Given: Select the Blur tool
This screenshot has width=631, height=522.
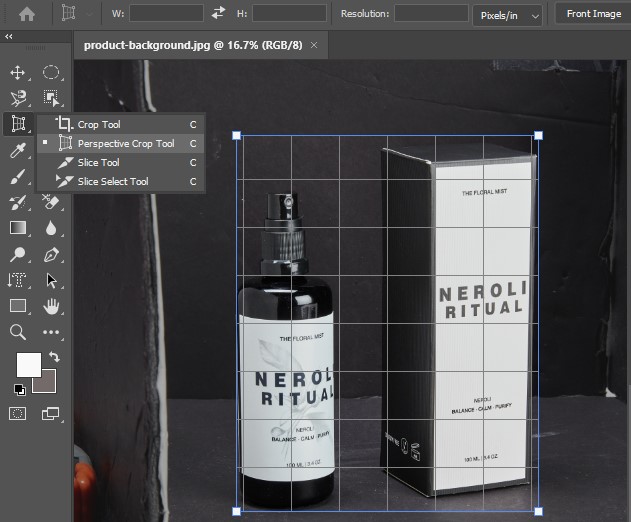Looking at the screenshot, I should 51,228.
